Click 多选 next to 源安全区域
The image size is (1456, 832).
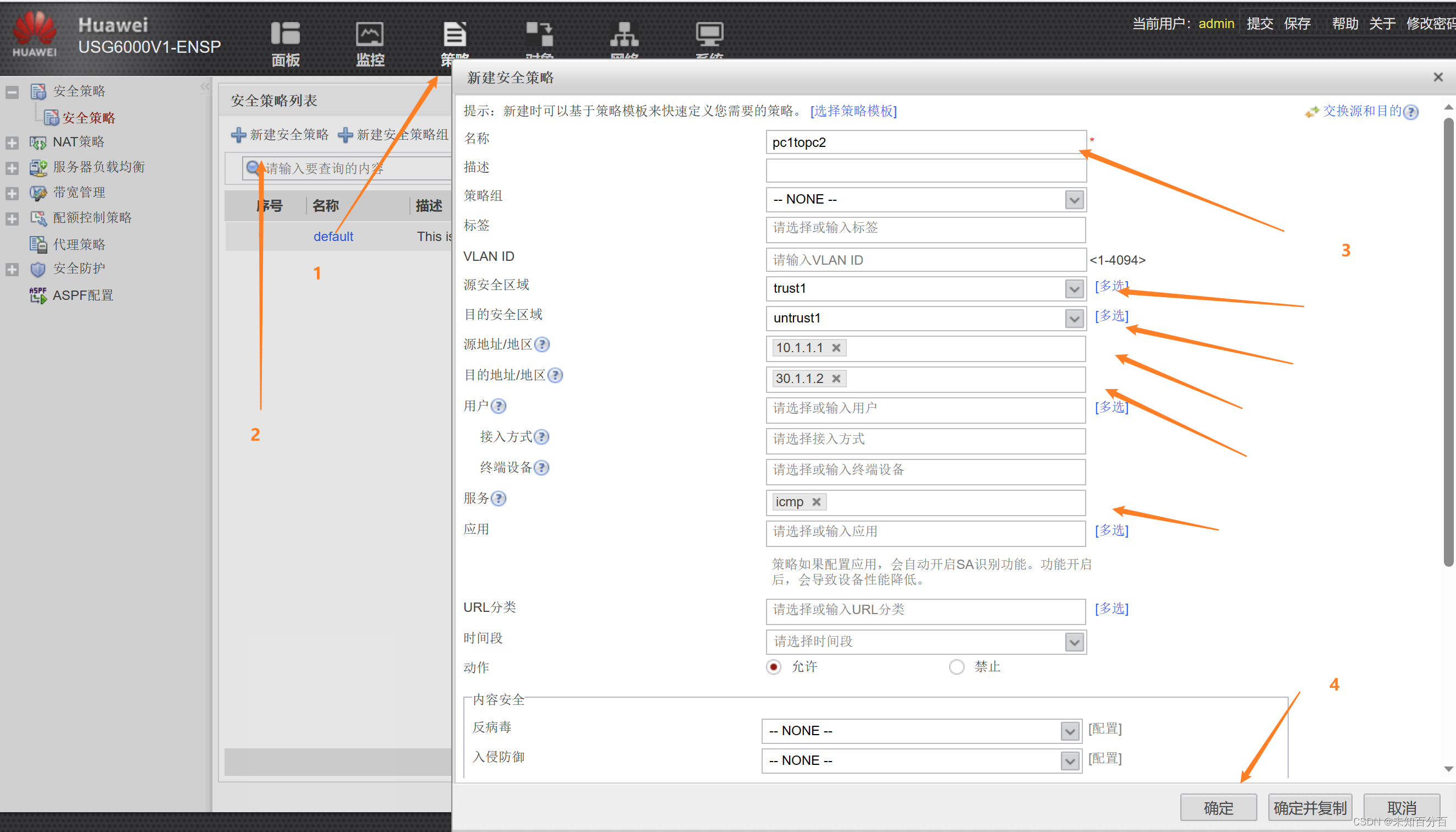pyautogui.click(x=1112, y=286)
